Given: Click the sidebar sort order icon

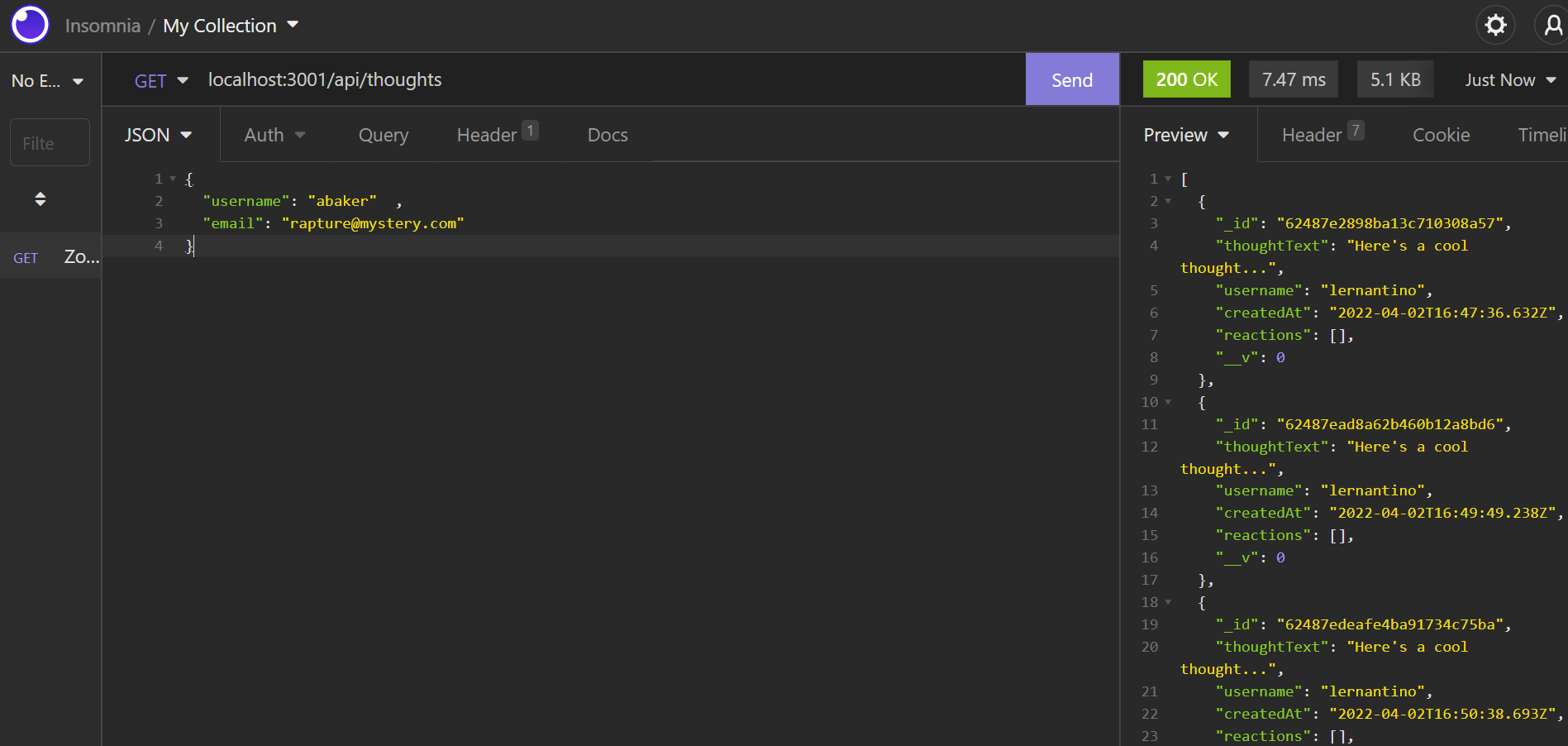Looking at the screenshot, I should pos(40,198).
